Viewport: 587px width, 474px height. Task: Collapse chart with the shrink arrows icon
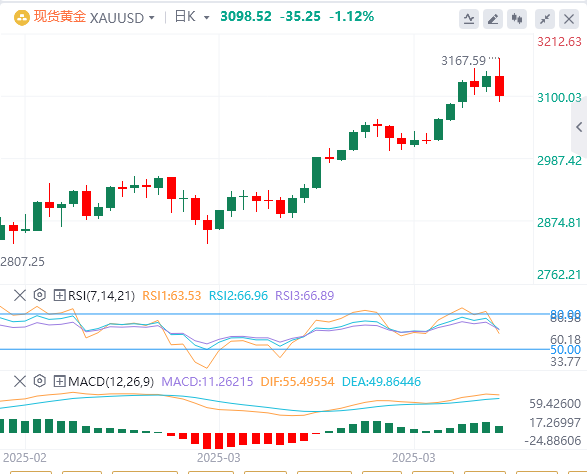click(x=545, y=19)
